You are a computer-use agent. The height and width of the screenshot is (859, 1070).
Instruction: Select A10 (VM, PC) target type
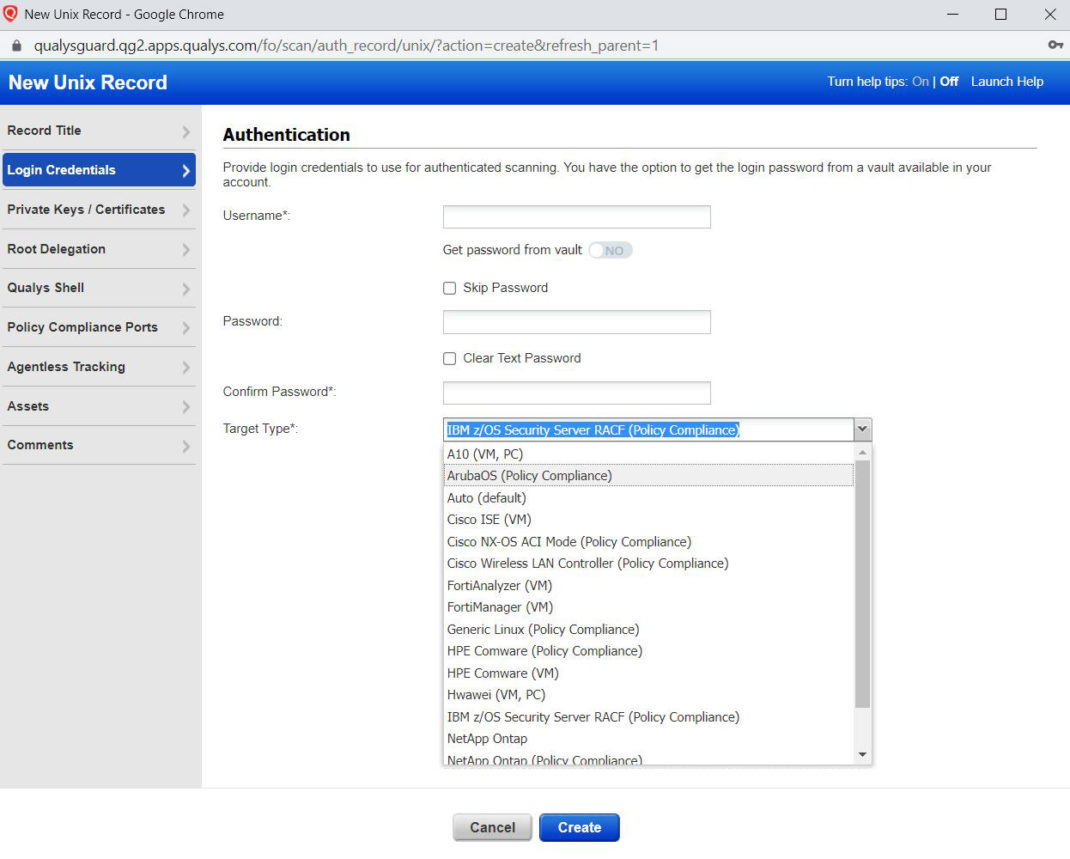click(648, 454)
